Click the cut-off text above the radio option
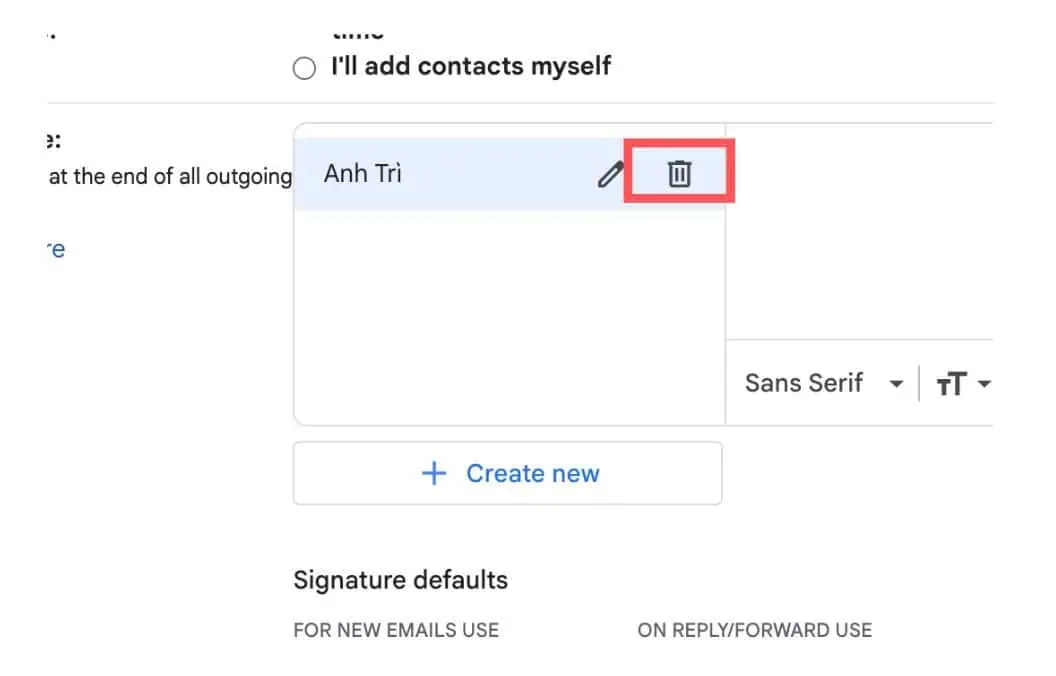The image size is (1056, 676). (x=357, y=33)
